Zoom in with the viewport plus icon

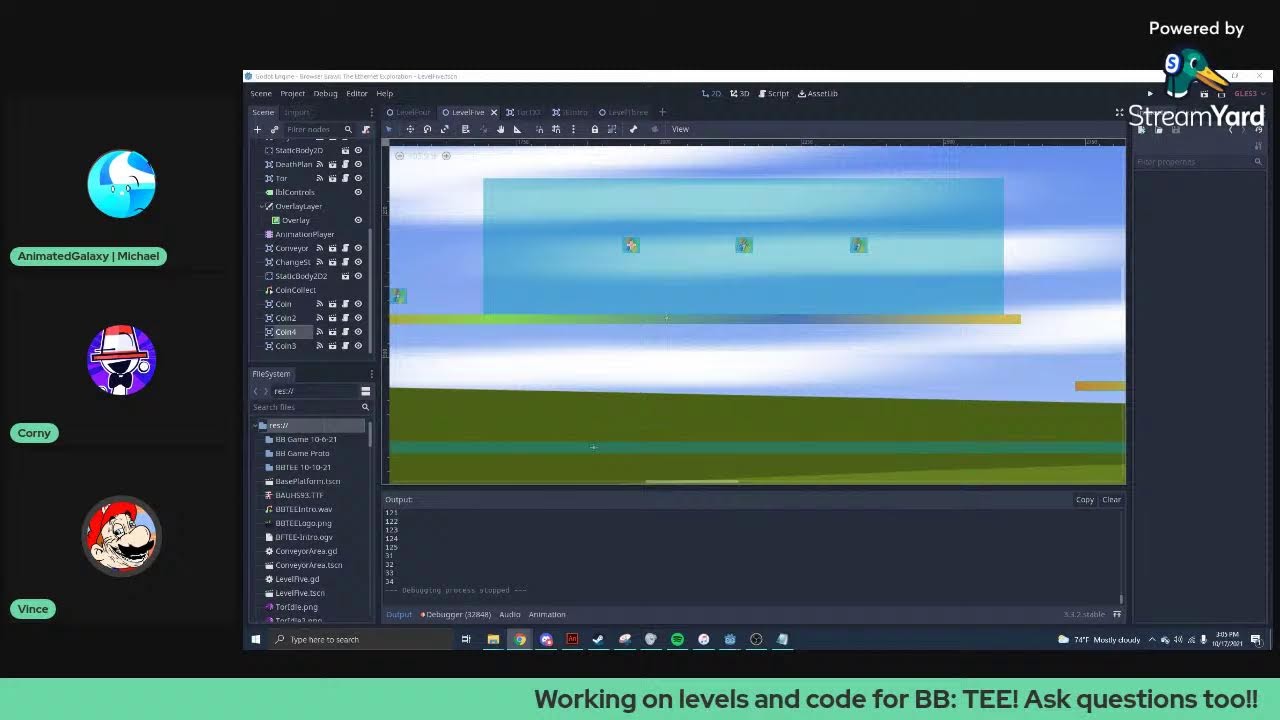pyautogui.click(x=446, y=156)
